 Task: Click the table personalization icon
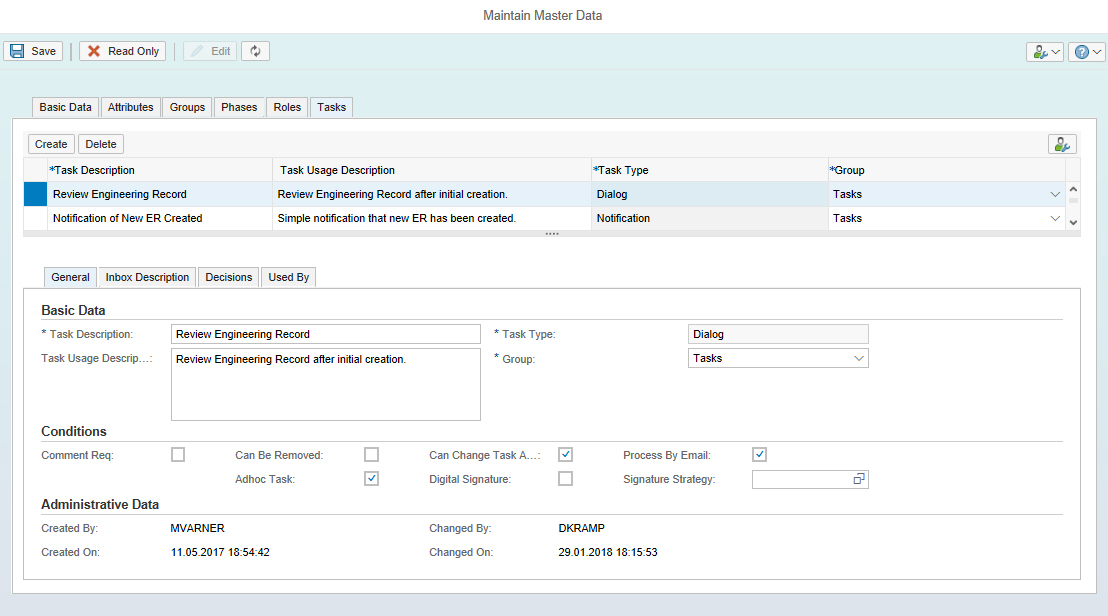coord(1061,144)
